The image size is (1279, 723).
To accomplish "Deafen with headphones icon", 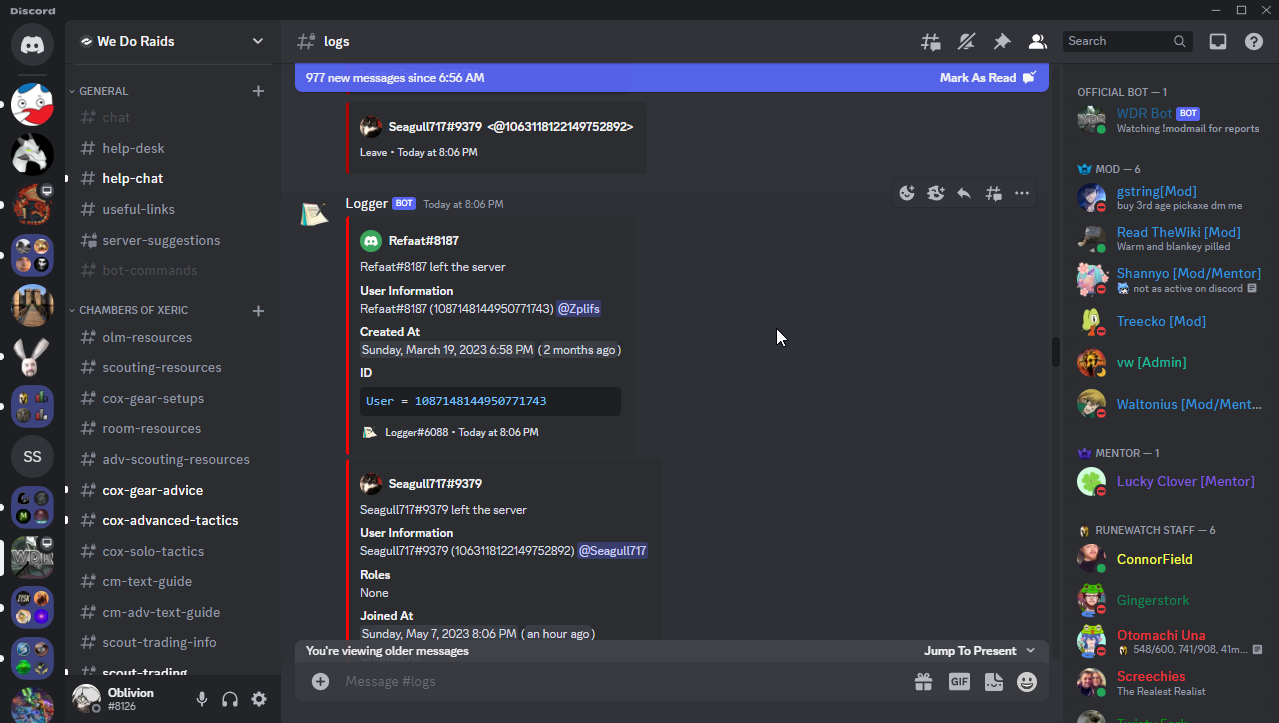I will [230, 699].
